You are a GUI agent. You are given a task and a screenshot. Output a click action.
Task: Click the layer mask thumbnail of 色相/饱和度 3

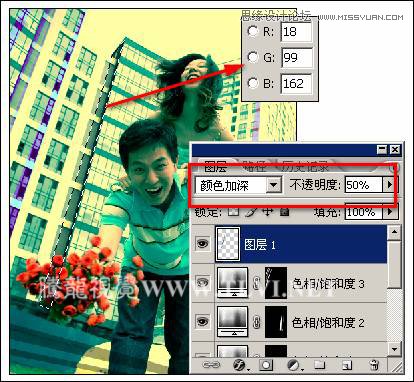click(276, 283)
